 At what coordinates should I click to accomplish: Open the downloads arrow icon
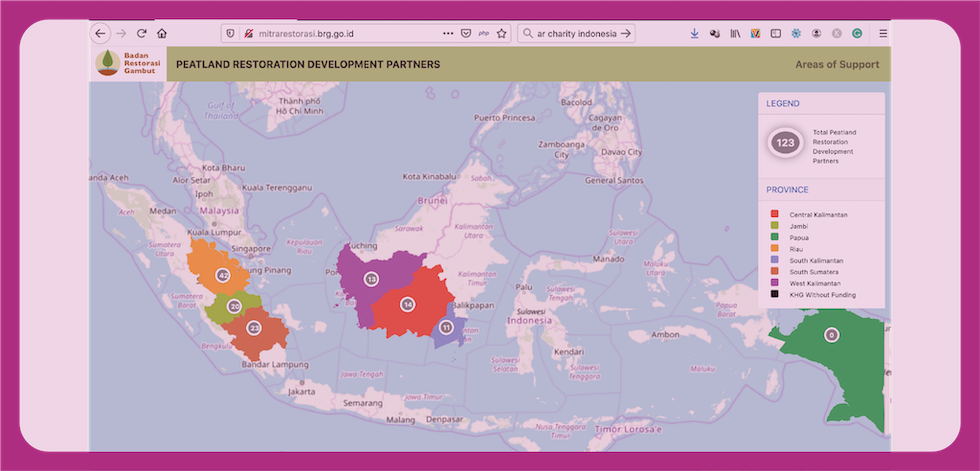click(x=694, y=34)
